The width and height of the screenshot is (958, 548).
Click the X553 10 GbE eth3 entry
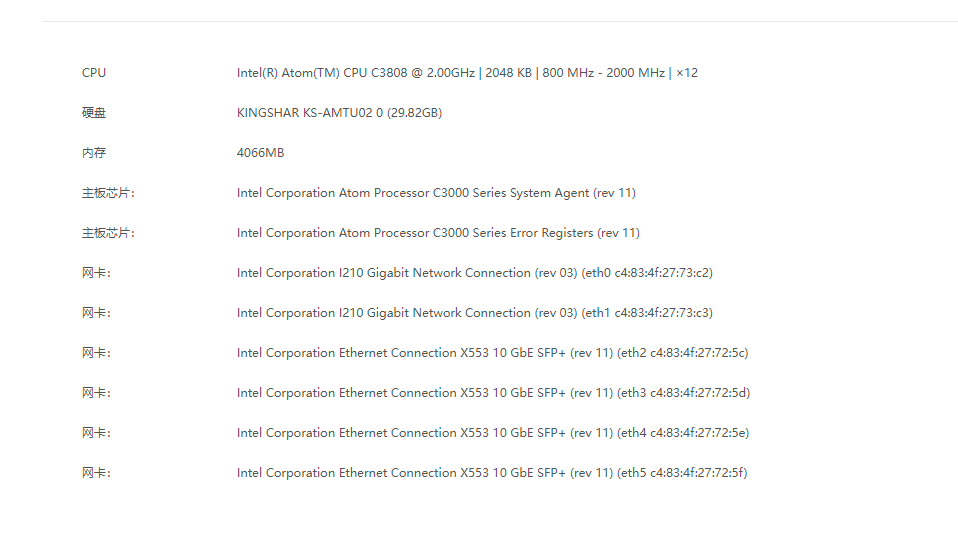click(x=493, y=393)
